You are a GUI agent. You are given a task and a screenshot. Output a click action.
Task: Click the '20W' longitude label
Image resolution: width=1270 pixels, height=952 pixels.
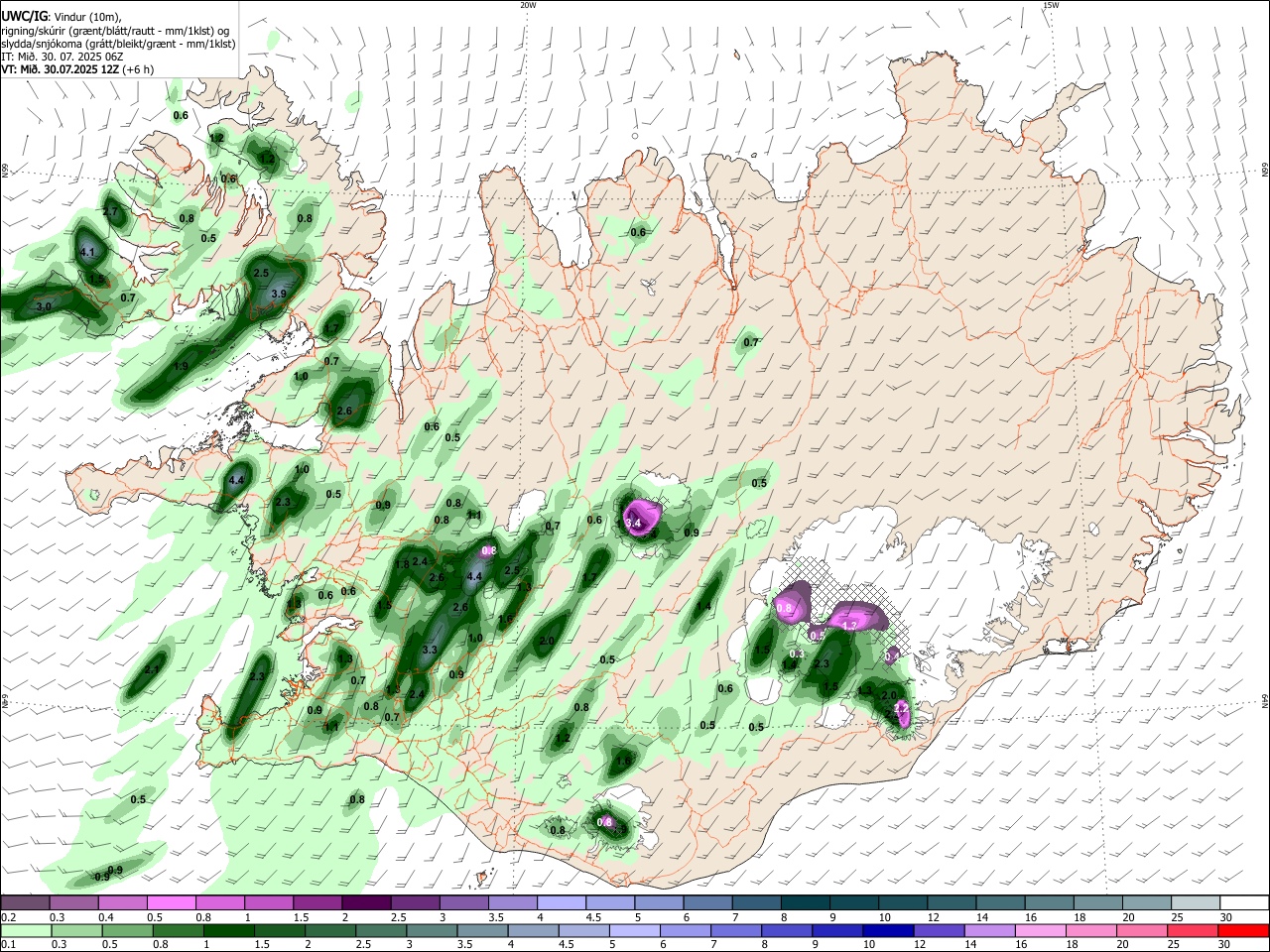(x=528, y=5)
